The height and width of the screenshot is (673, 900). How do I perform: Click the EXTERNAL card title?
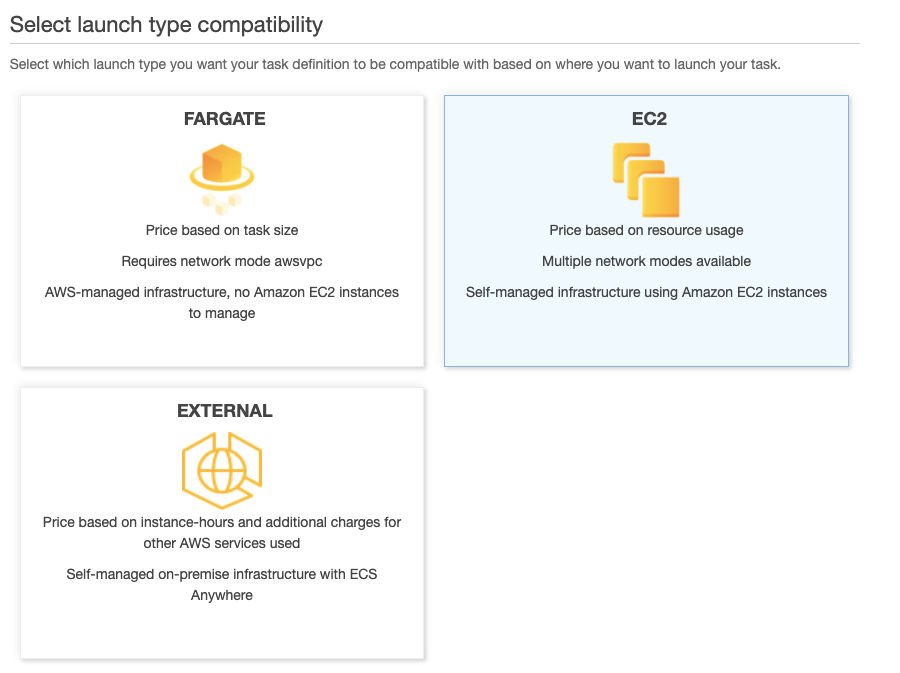(x=222, y=410)
